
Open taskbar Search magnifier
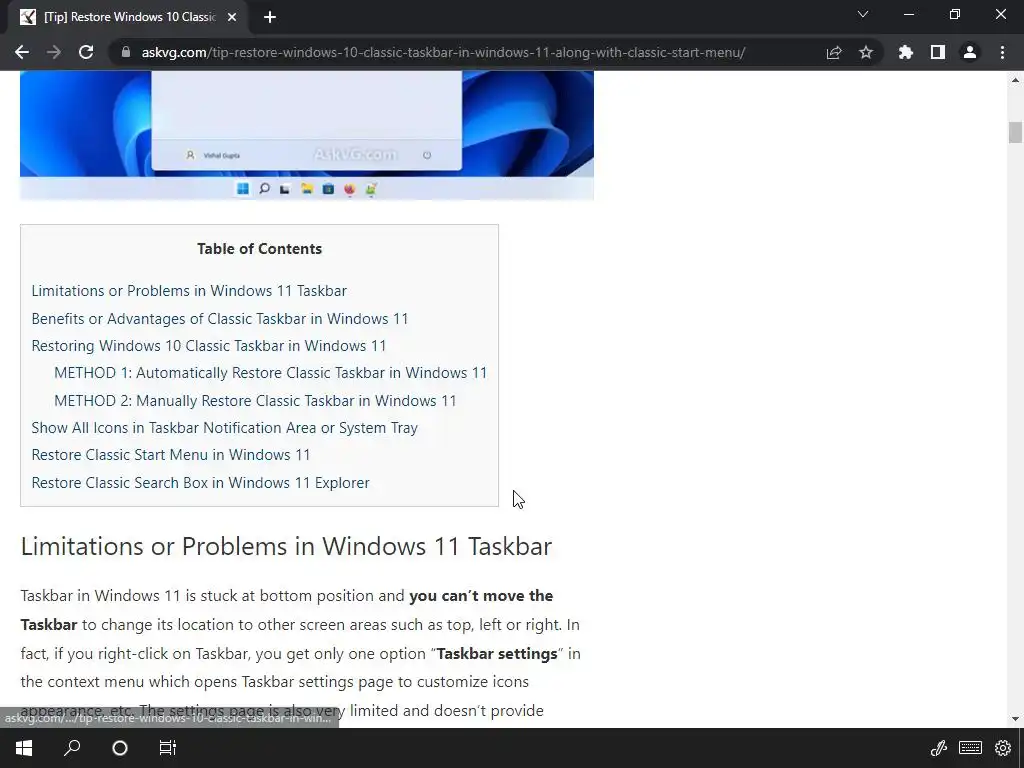(x=72, y=748)
